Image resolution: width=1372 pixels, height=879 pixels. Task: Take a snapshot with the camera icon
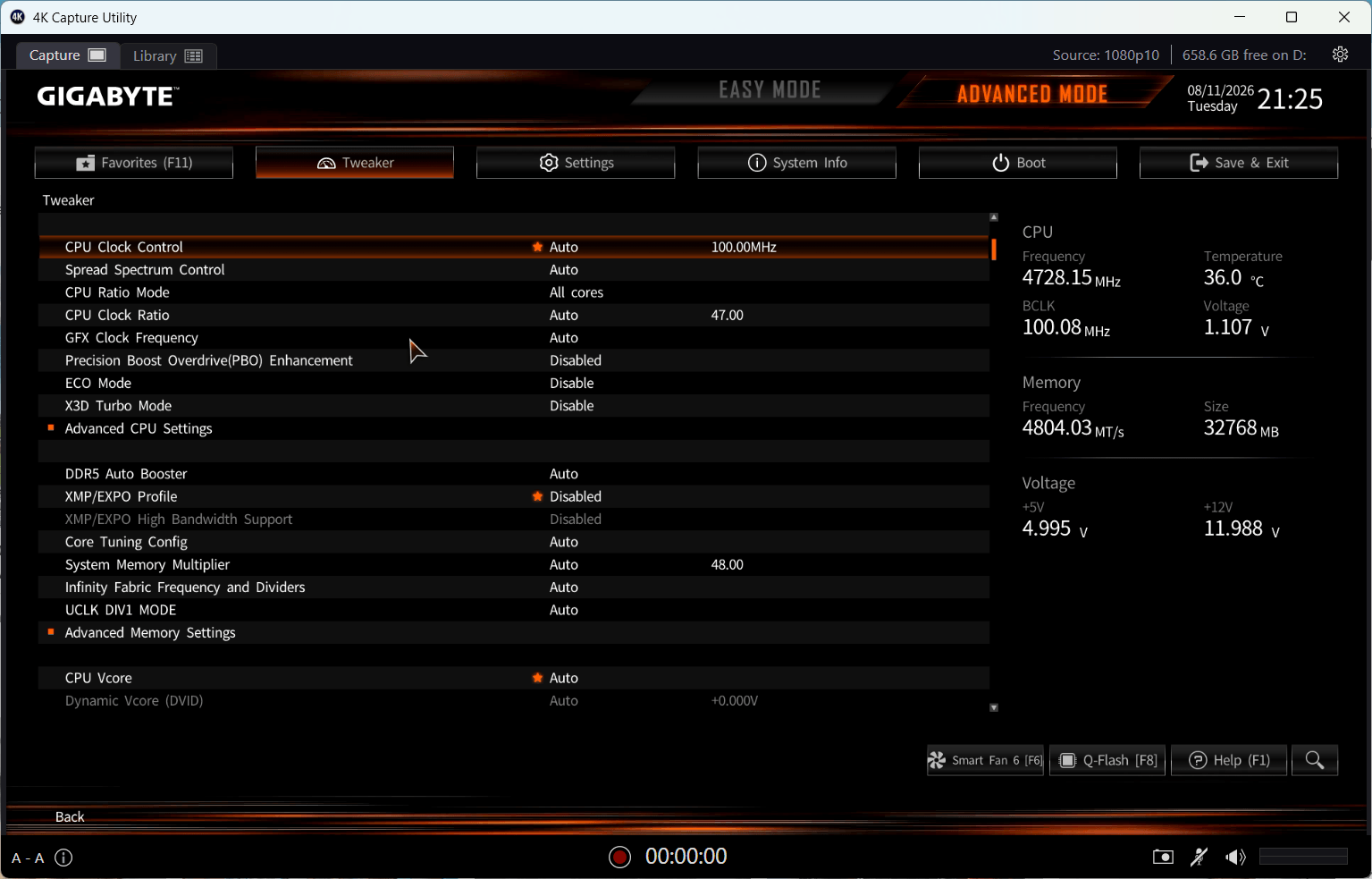tap(1163, 857)
